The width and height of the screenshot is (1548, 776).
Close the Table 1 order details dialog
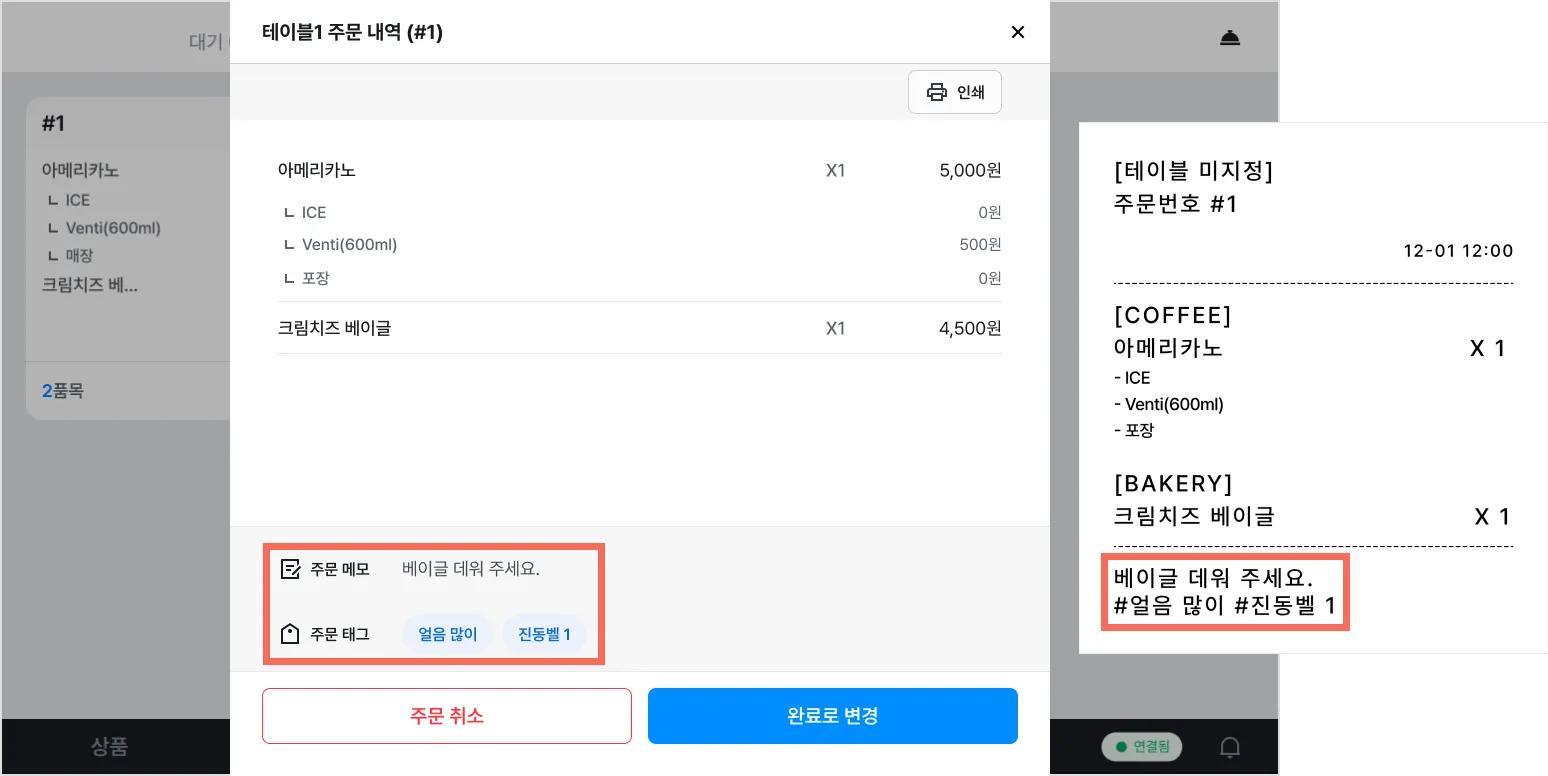[1018, 32]
